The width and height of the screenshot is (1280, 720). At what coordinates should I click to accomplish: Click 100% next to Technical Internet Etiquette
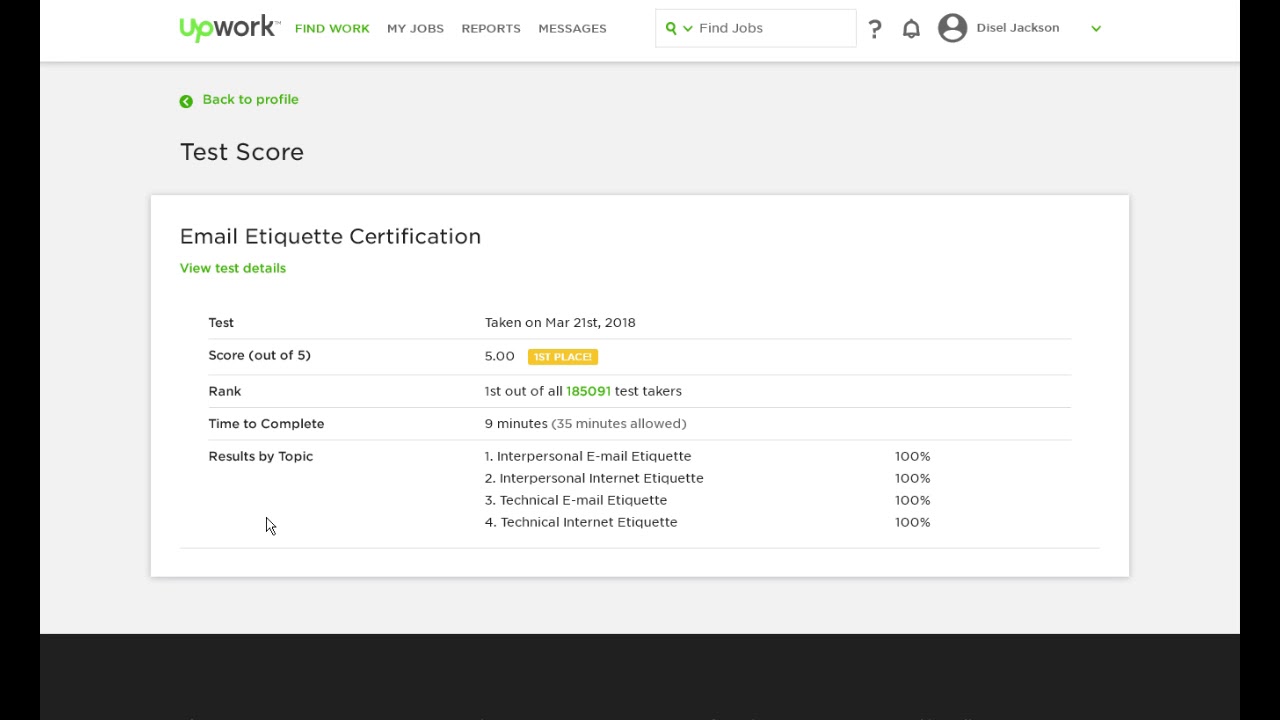point(912,522)
